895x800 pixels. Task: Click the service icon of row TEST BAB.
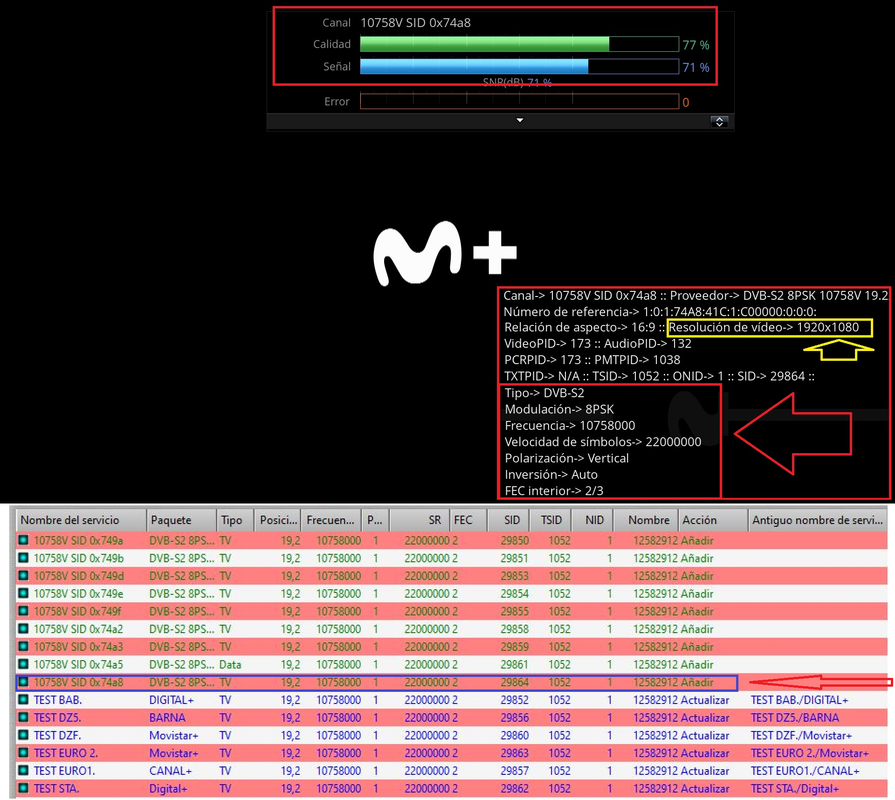click(x=23, y=699)
